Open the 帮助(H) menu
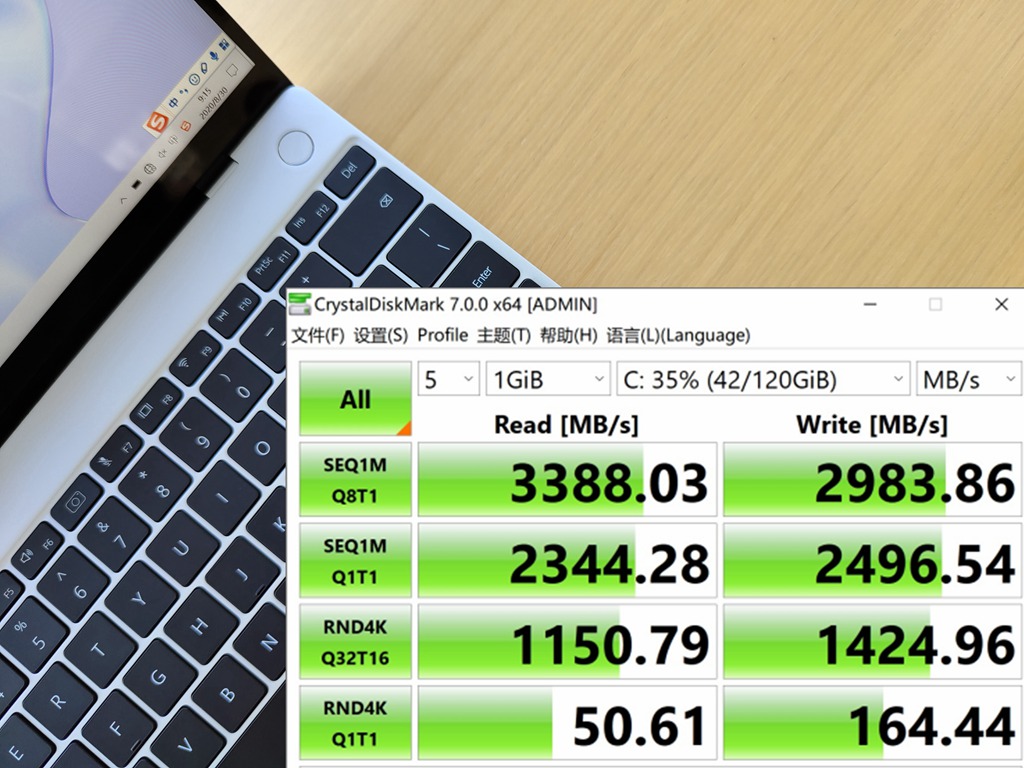The image size is (1024, 768). (x=568, y=336)
